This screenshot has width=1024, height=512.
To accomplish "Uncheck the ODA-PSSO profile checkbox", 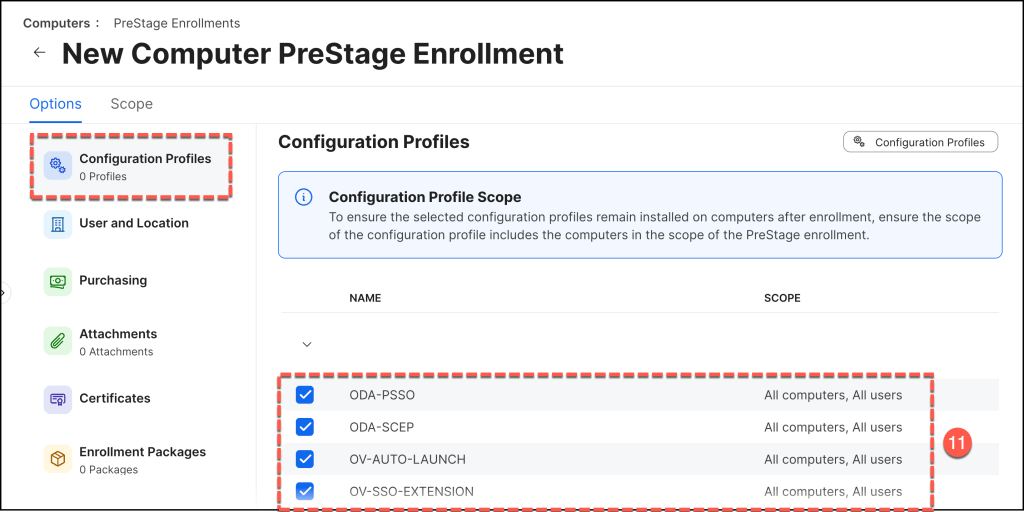I will pyautogui.click(x=305, y=395).
